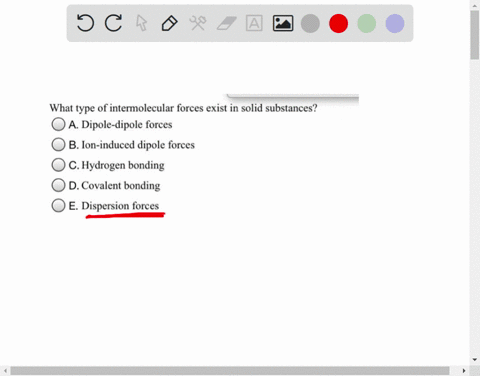Pick the red pen color

point(338,23)
